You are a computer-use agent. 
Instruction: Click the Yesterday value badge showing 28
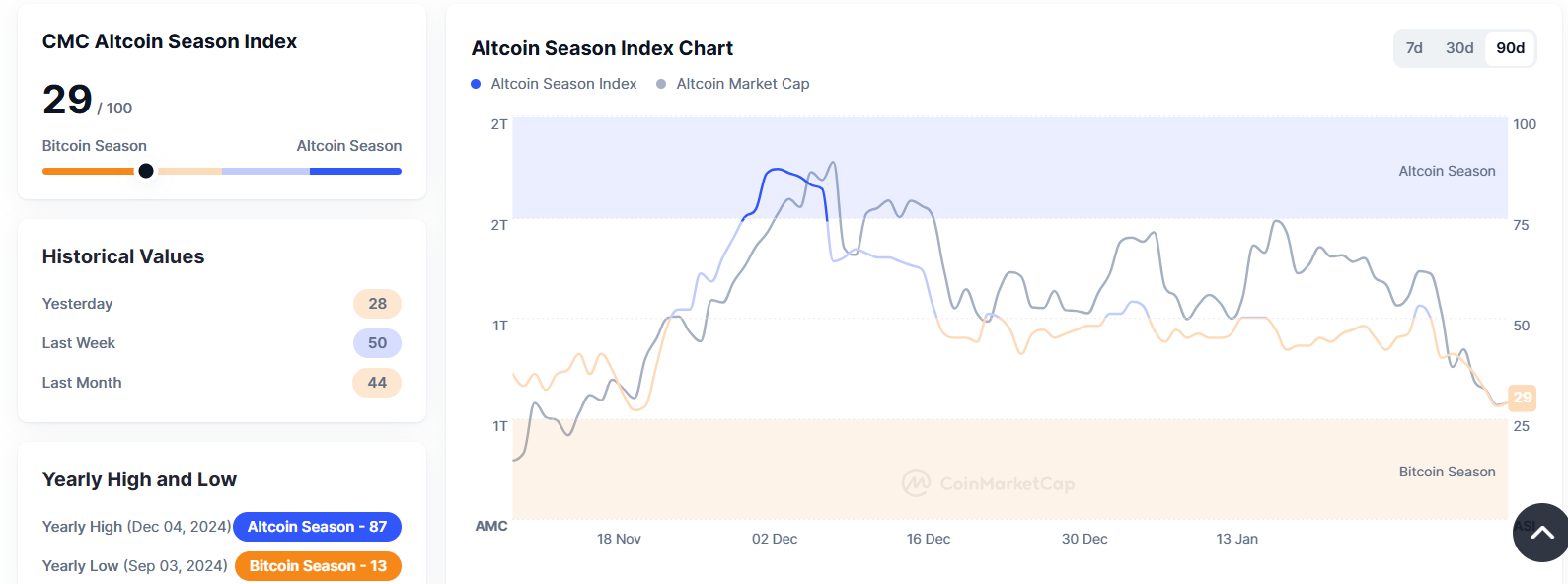click(x=377, y=304)
